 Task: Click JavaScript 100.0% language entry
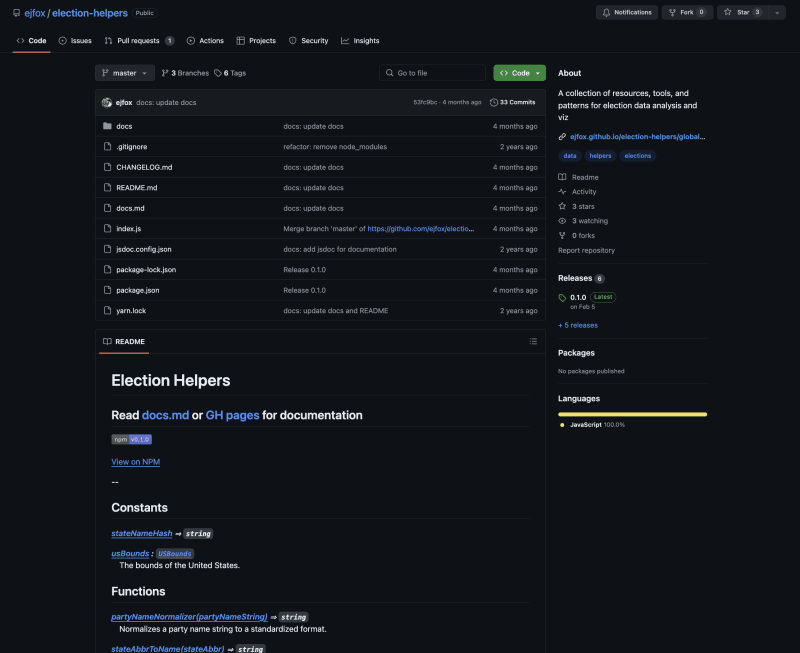[x=592, y=425]
